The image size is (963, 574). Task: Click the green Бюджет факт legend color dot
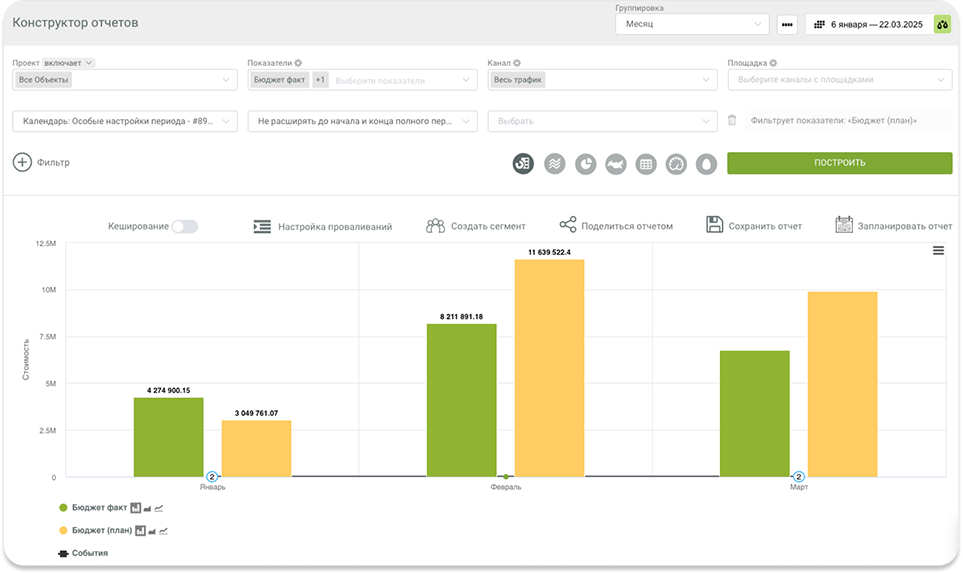[x=64, y=509]
